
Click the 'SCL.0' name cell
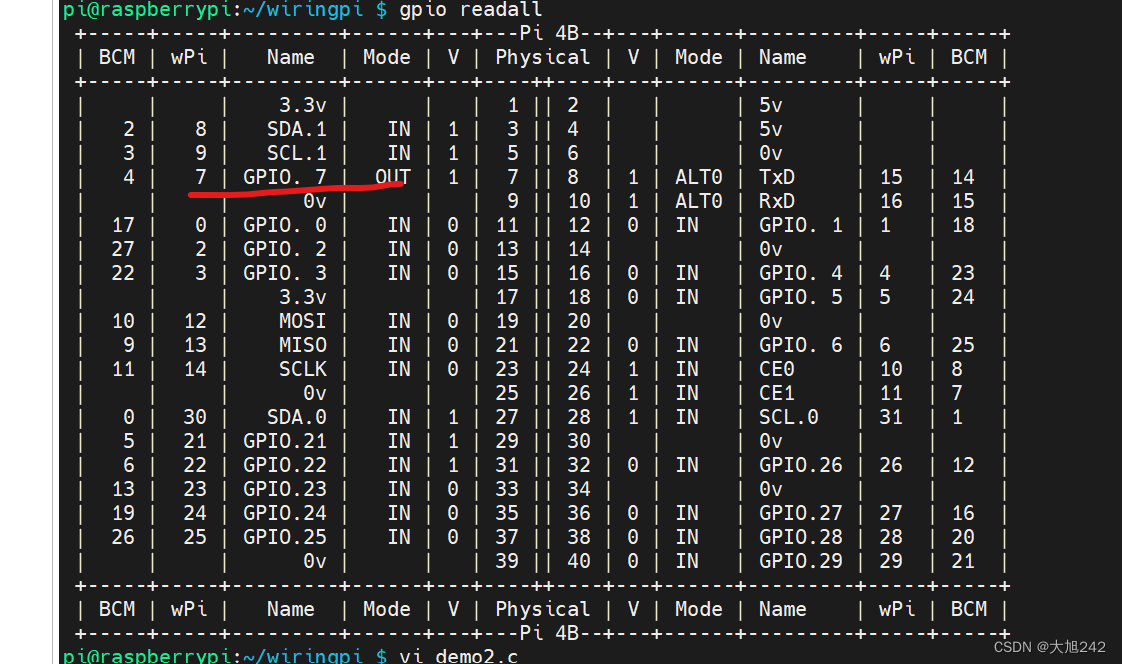click(789, 417)
